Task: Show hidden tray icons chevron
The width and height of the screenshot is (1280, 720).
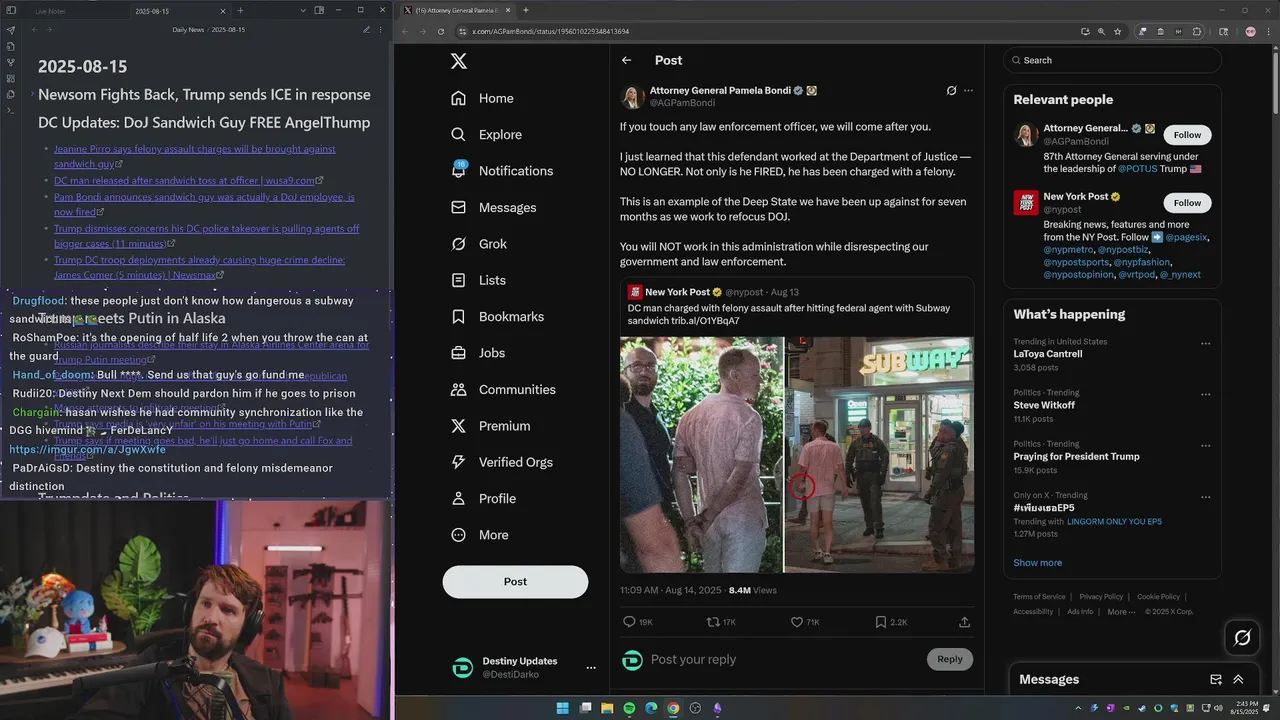Action: click(1078, 708)
